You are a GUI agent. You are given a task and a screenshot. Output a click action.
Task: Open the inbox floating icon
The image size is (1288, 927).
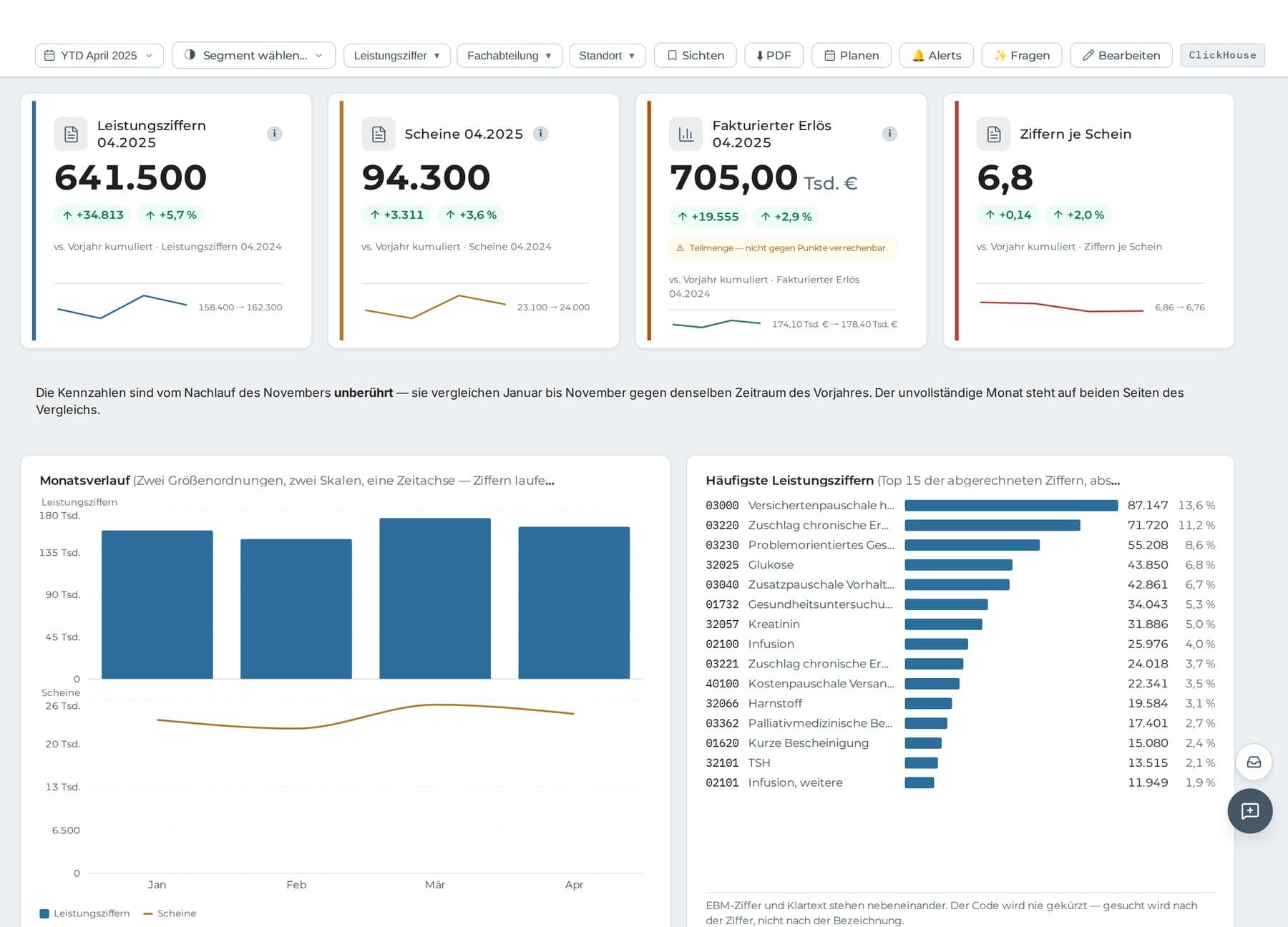point(1254,762)
